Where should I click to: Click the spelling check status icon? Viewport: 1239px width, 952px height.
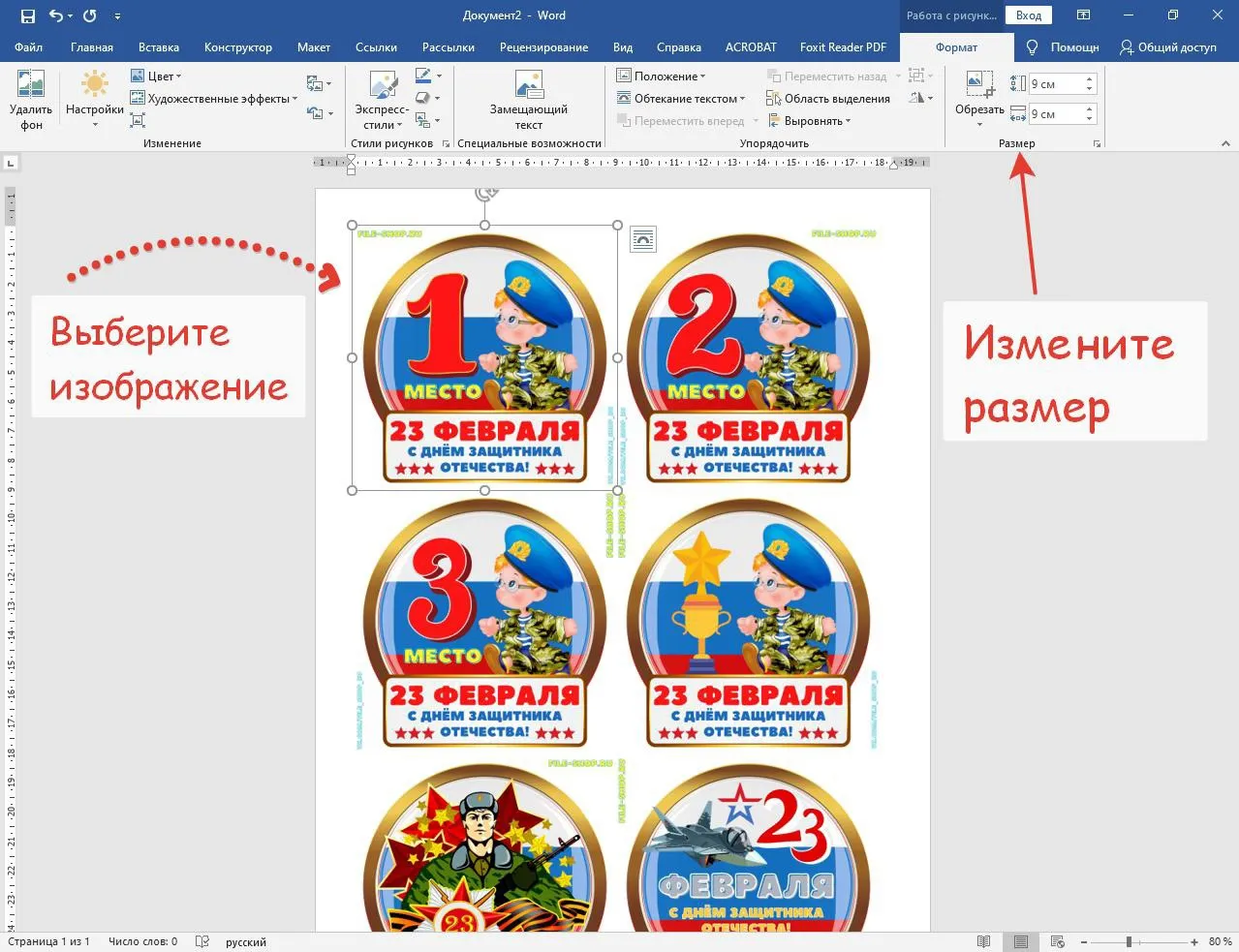tap(202, 941)
